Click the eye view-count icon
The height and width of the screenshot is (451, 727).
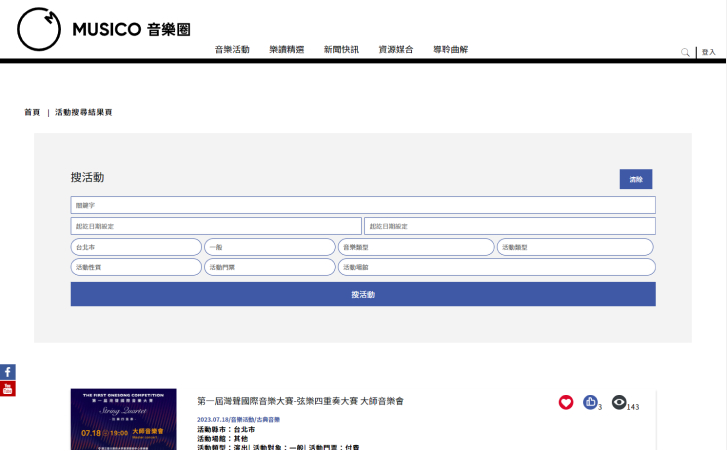click(x=619, y=402)
